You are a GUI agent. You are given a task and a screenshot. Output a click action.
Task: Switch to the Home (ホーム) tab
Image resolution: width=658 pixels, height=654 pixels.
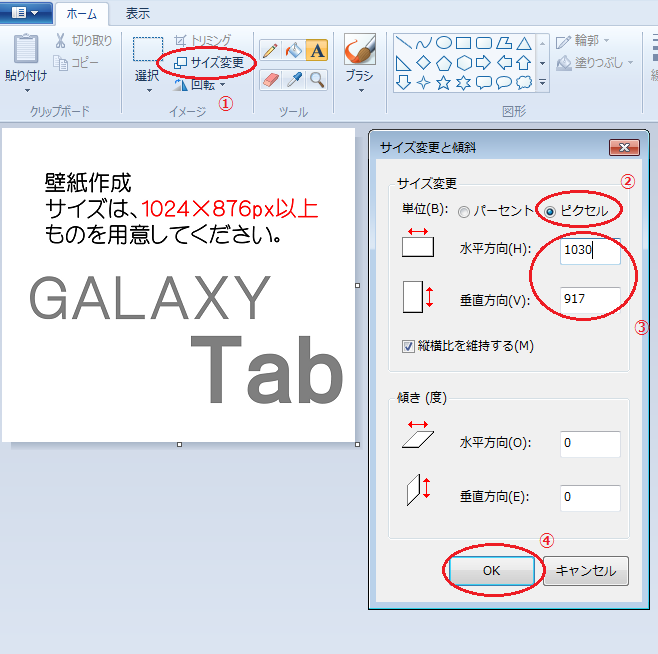(81, 14)
